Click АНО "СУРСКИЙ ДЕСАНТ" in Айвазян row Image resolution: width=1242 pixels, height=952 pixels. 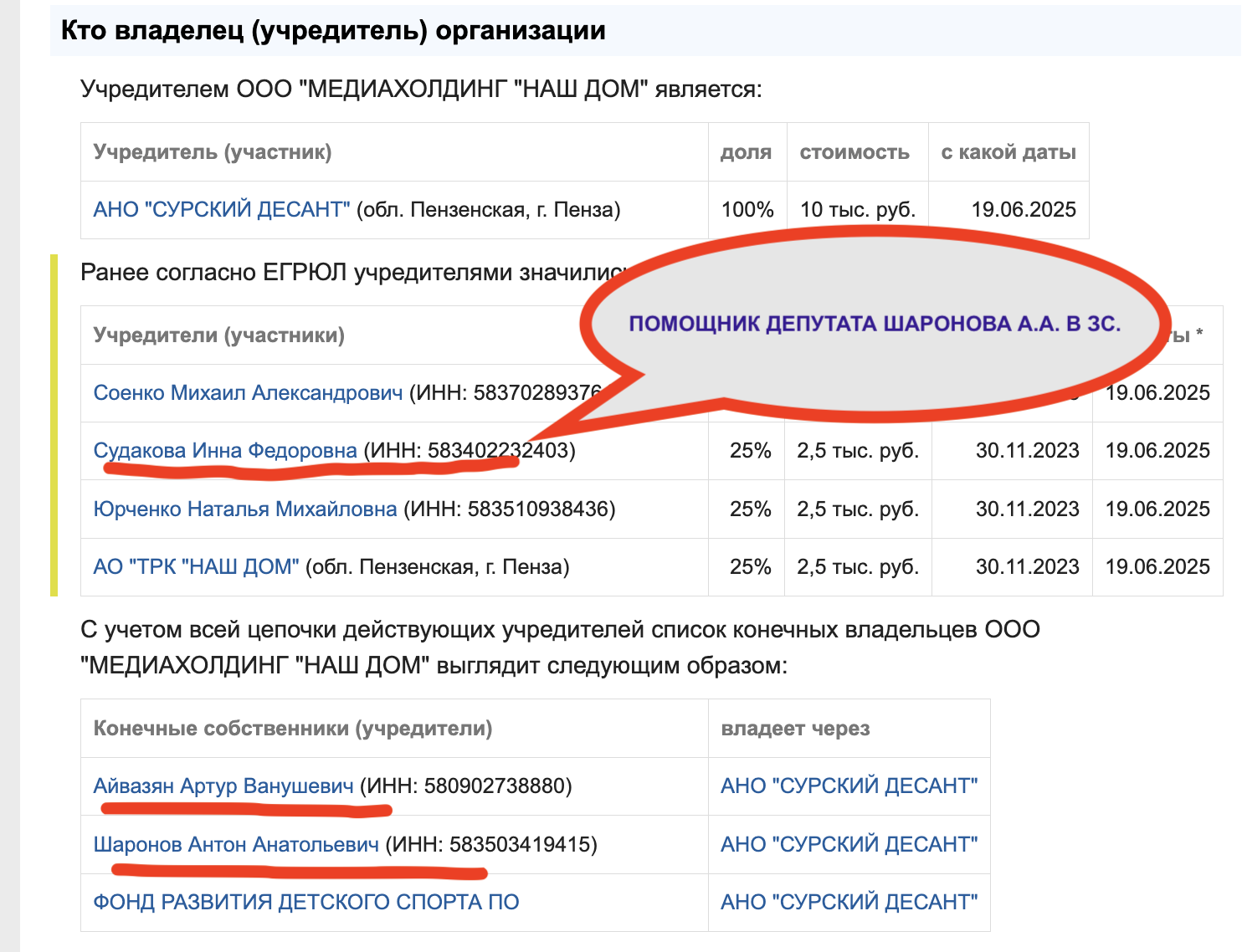(849, 786)
